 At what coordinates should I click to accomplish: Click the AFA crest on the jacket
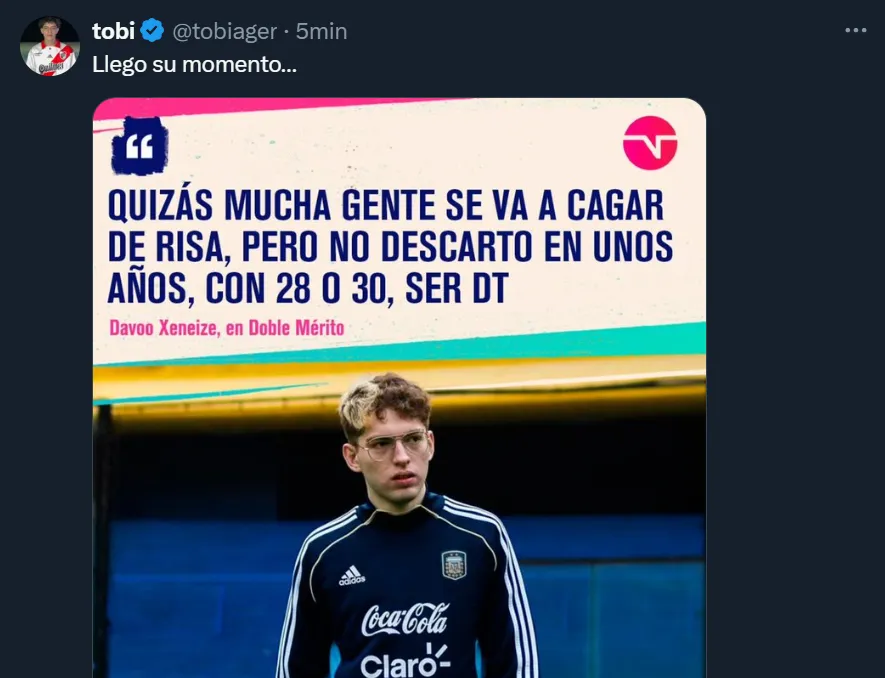point(454,565)
